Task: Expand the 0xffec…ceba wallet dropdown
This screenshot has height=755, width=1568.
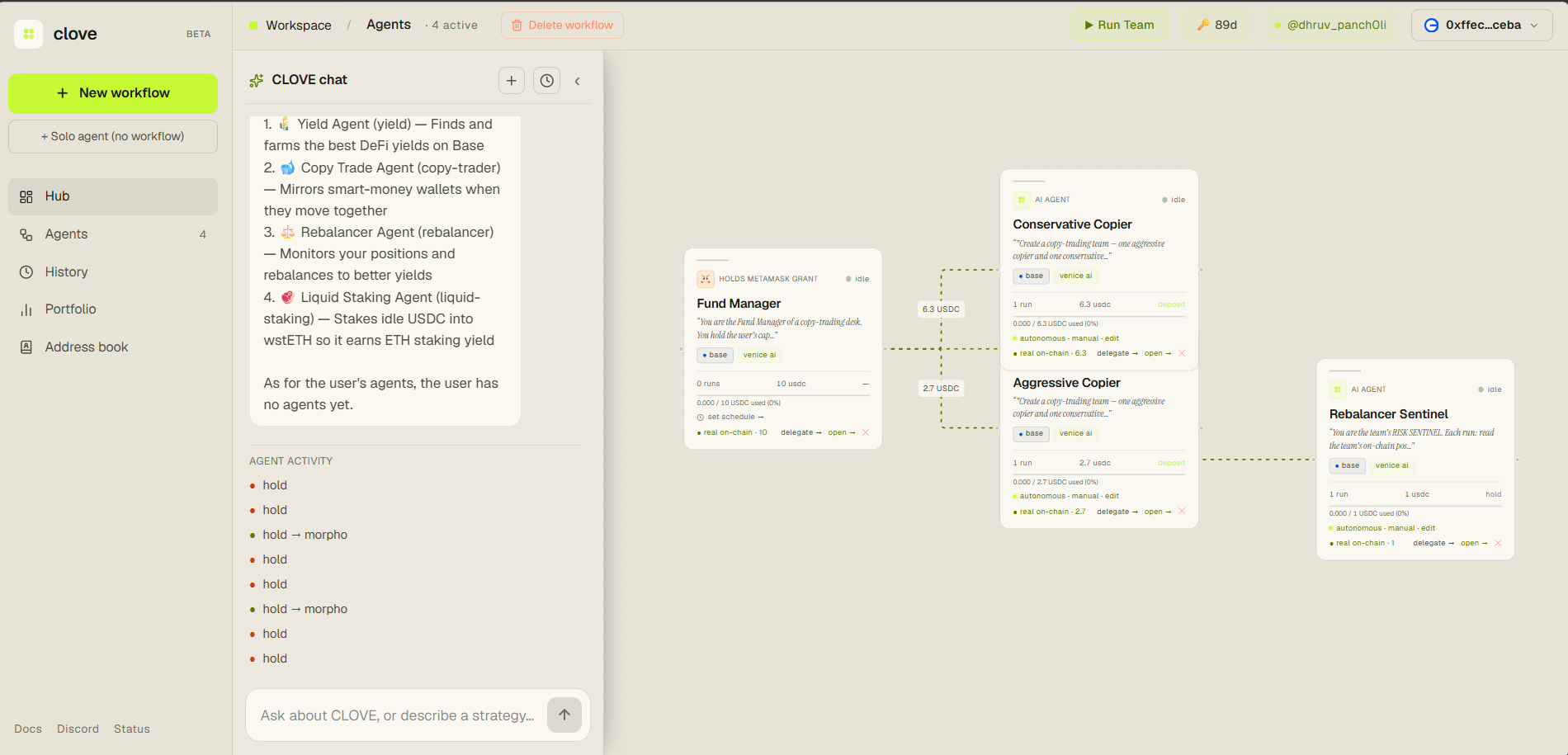Action: pyautogui.click(x=1534, y=26)
